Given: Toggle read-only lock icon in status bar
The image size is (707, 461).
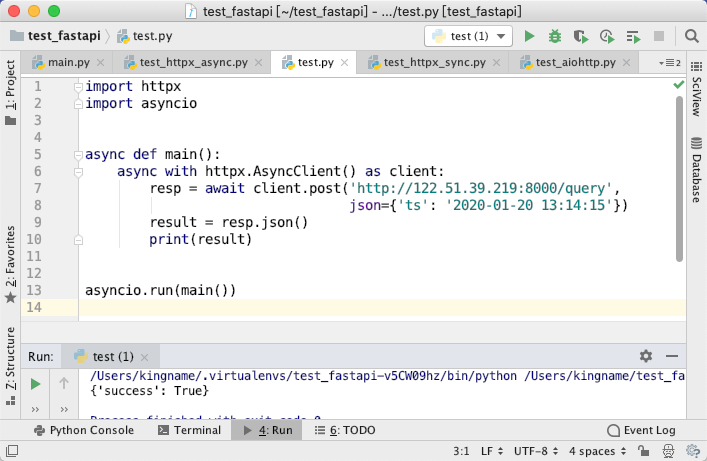Looking at the screenshot, I should coord(643,451).
